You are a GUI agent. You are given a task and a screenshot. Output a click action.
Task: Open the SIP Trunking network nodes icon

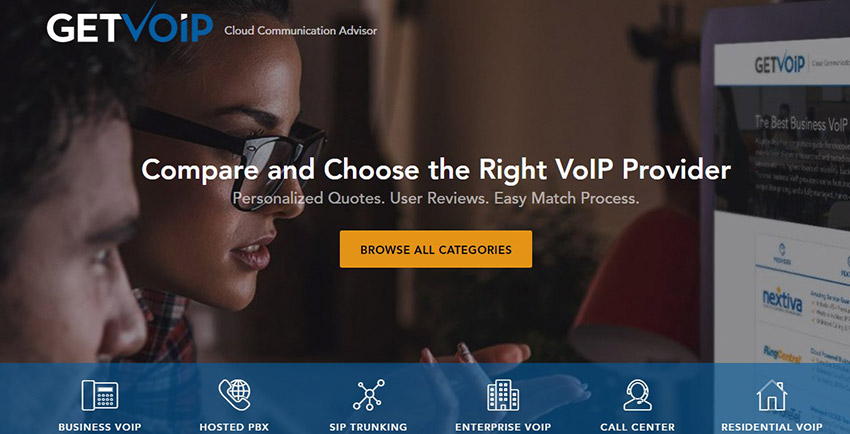[369, 394]
